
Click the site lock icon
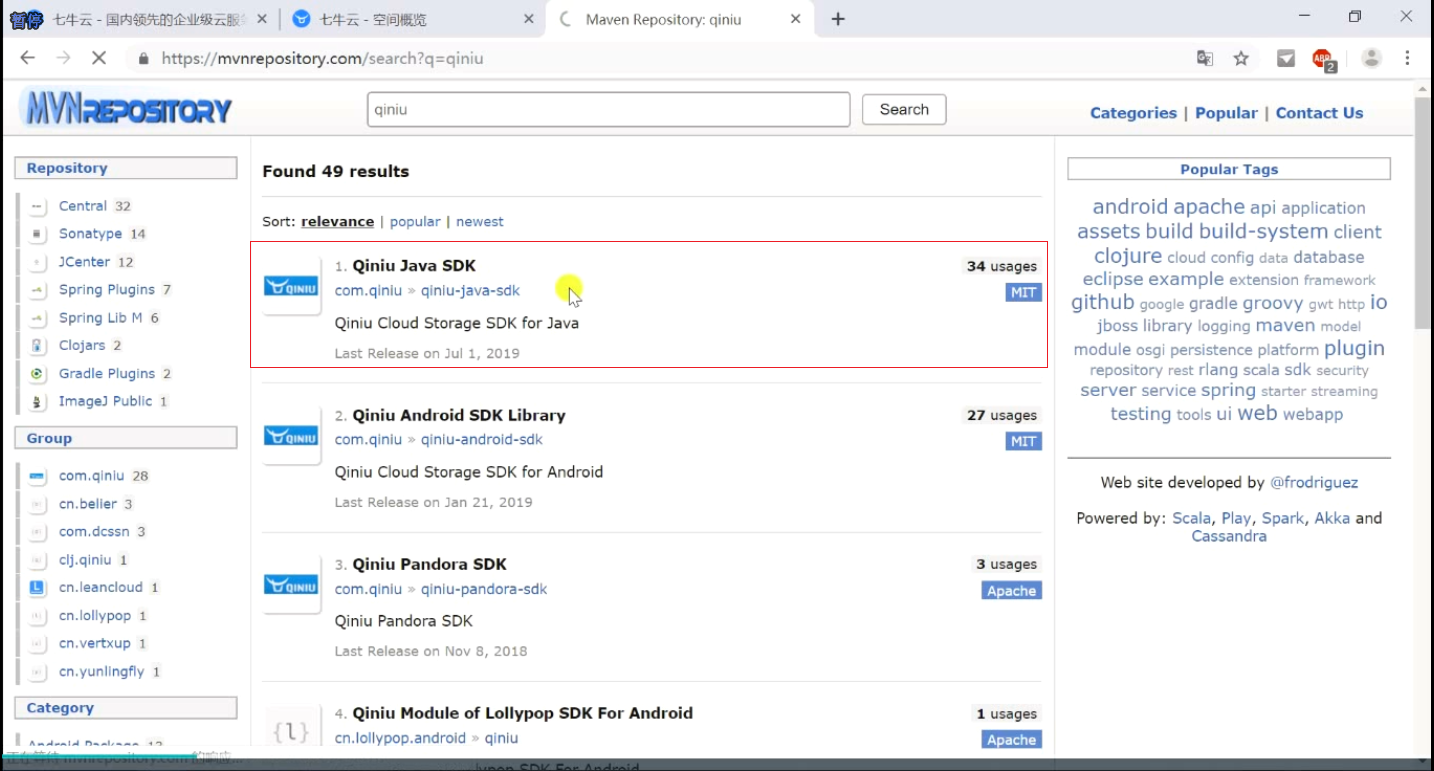143,58
